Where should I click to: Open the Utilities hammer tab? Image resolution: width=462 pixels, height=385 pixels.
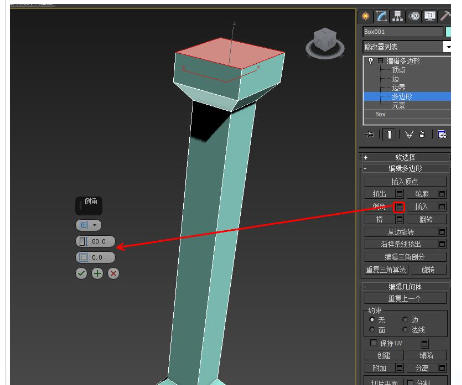tap(445, 16)
